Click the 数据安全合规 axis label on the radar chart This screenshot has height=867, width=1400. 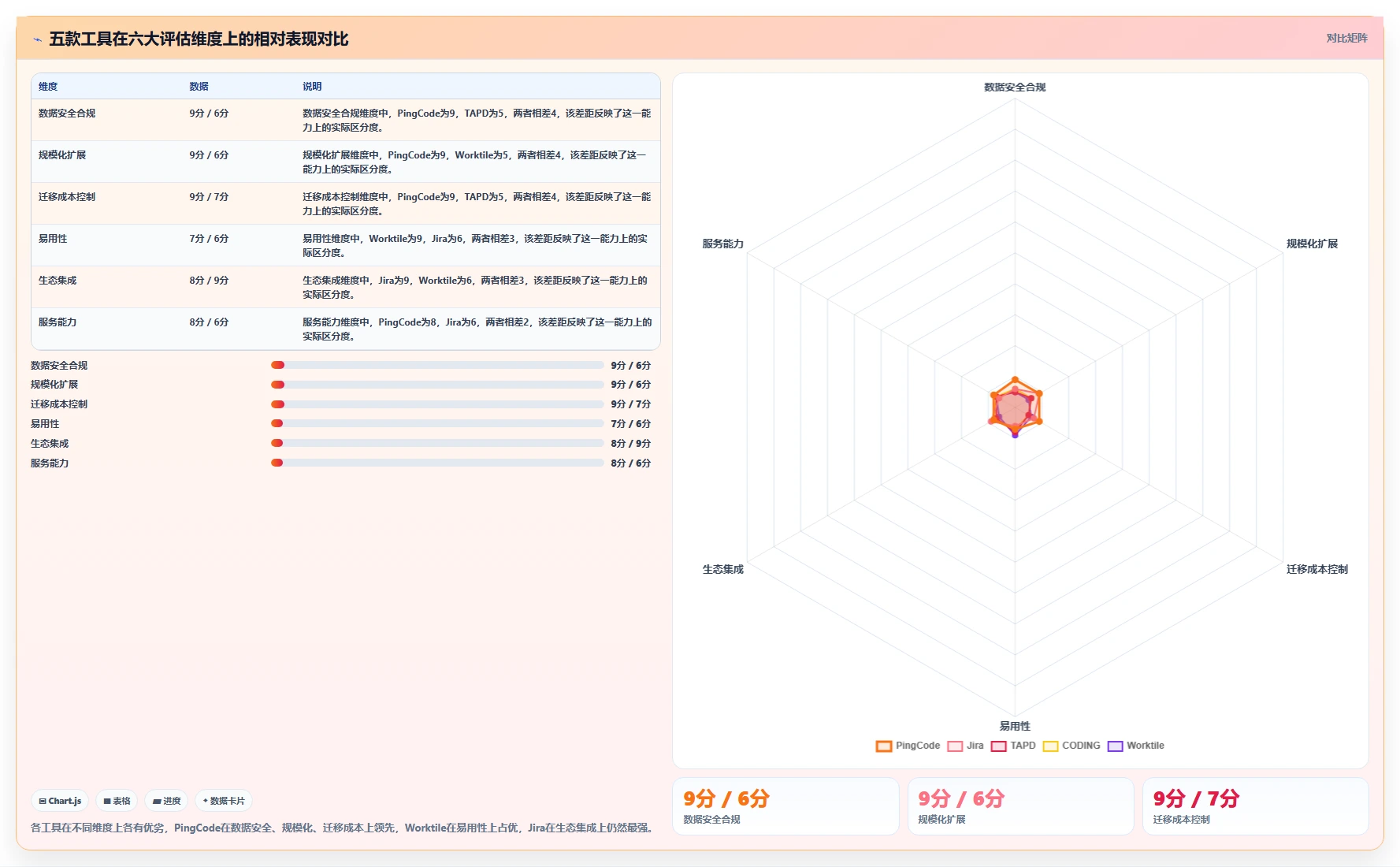tap(1015, 87)
